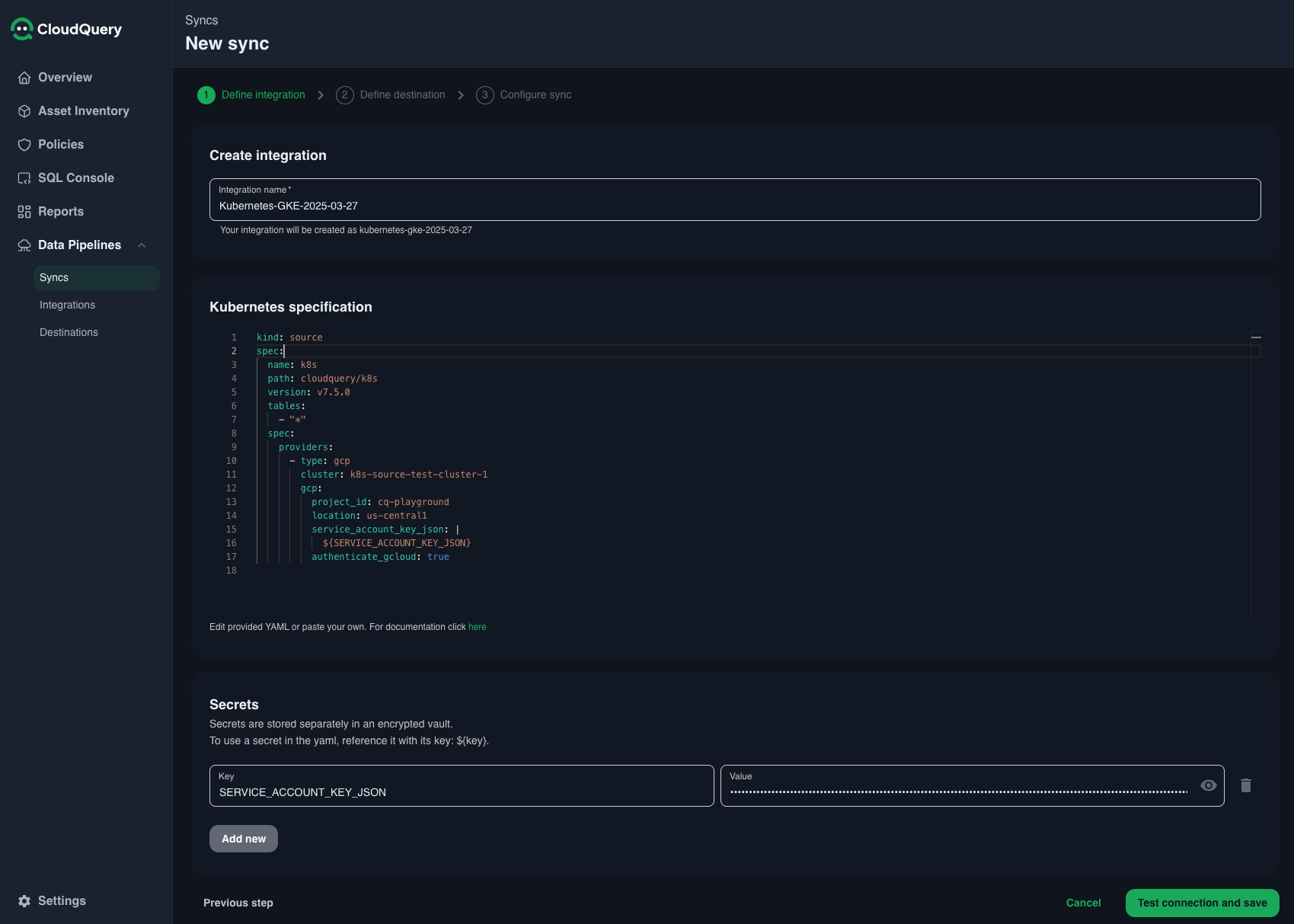The width and height of the screenshot is (1294, 924).
Task: Click the CloudQuery logo
Action: [x=66, y=29]
